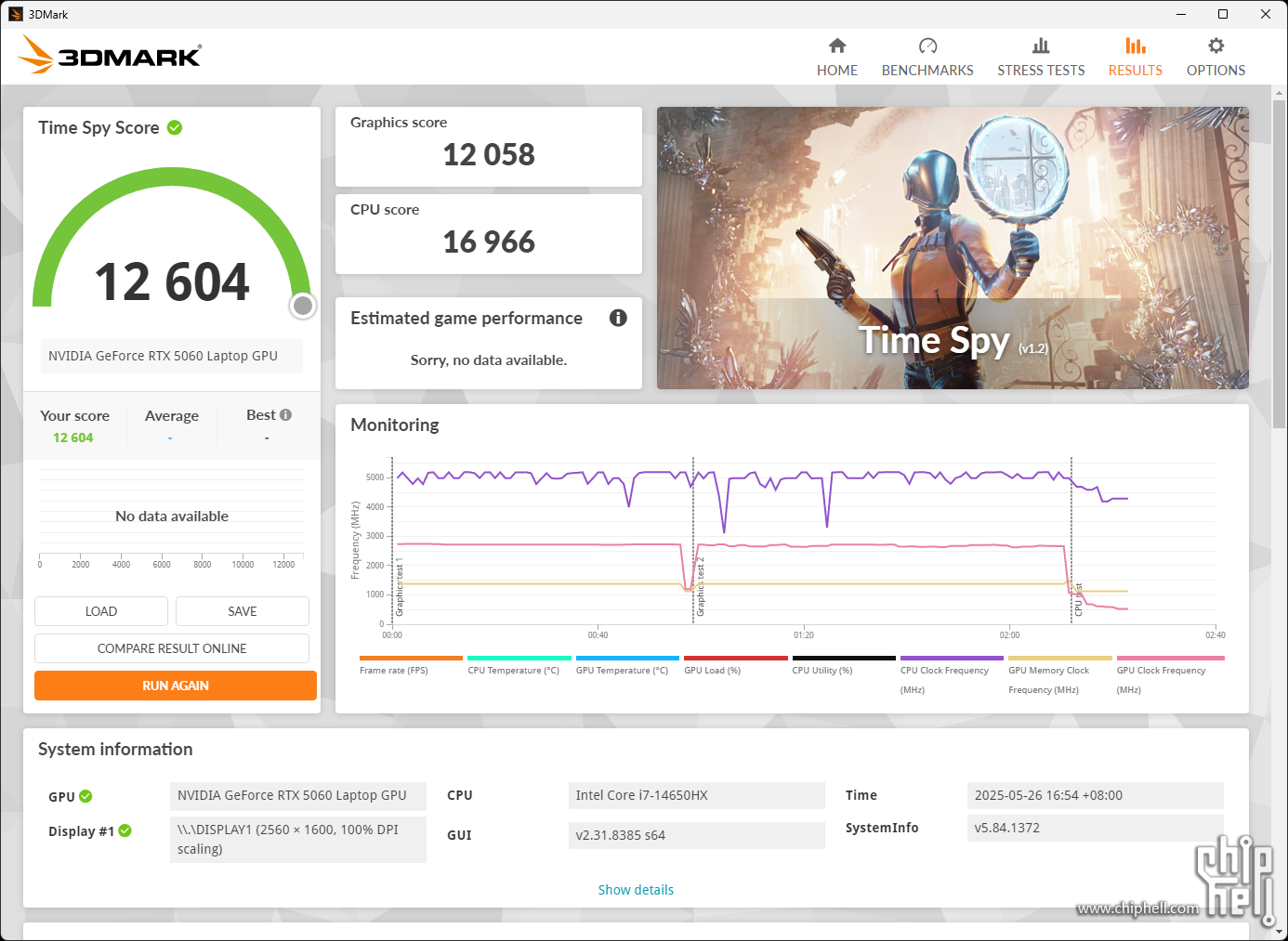Click the Graphics score value 12 058
The image size is (1288, 941).
tap(489, 154)
